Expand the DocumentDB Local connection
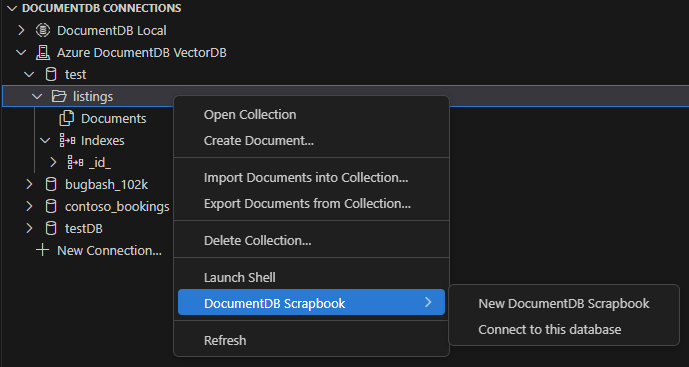Screen dimensions: 689x367 coord(21,30)
